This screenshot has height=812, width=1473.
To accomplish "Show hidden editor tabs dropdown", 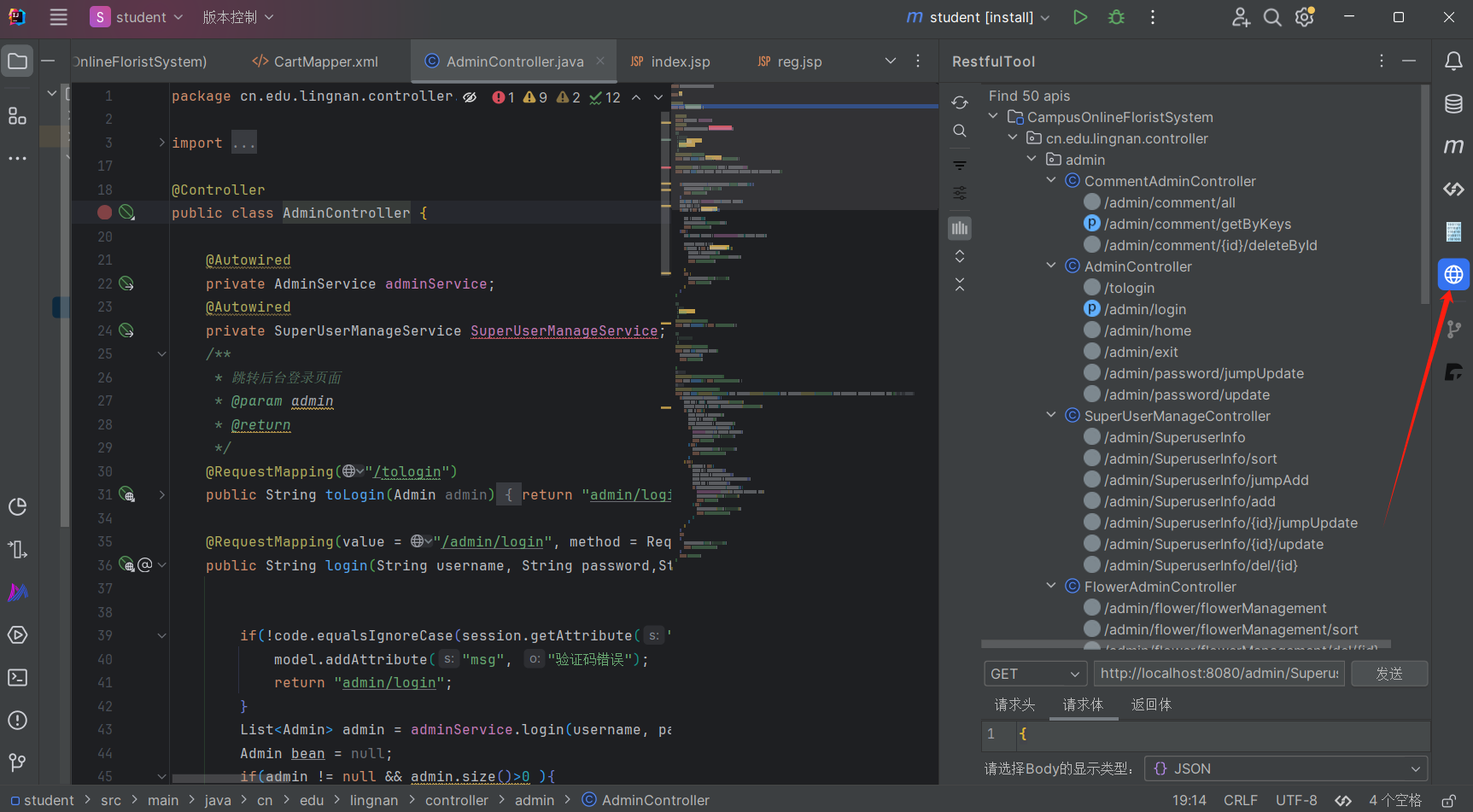I will point(891,61).
